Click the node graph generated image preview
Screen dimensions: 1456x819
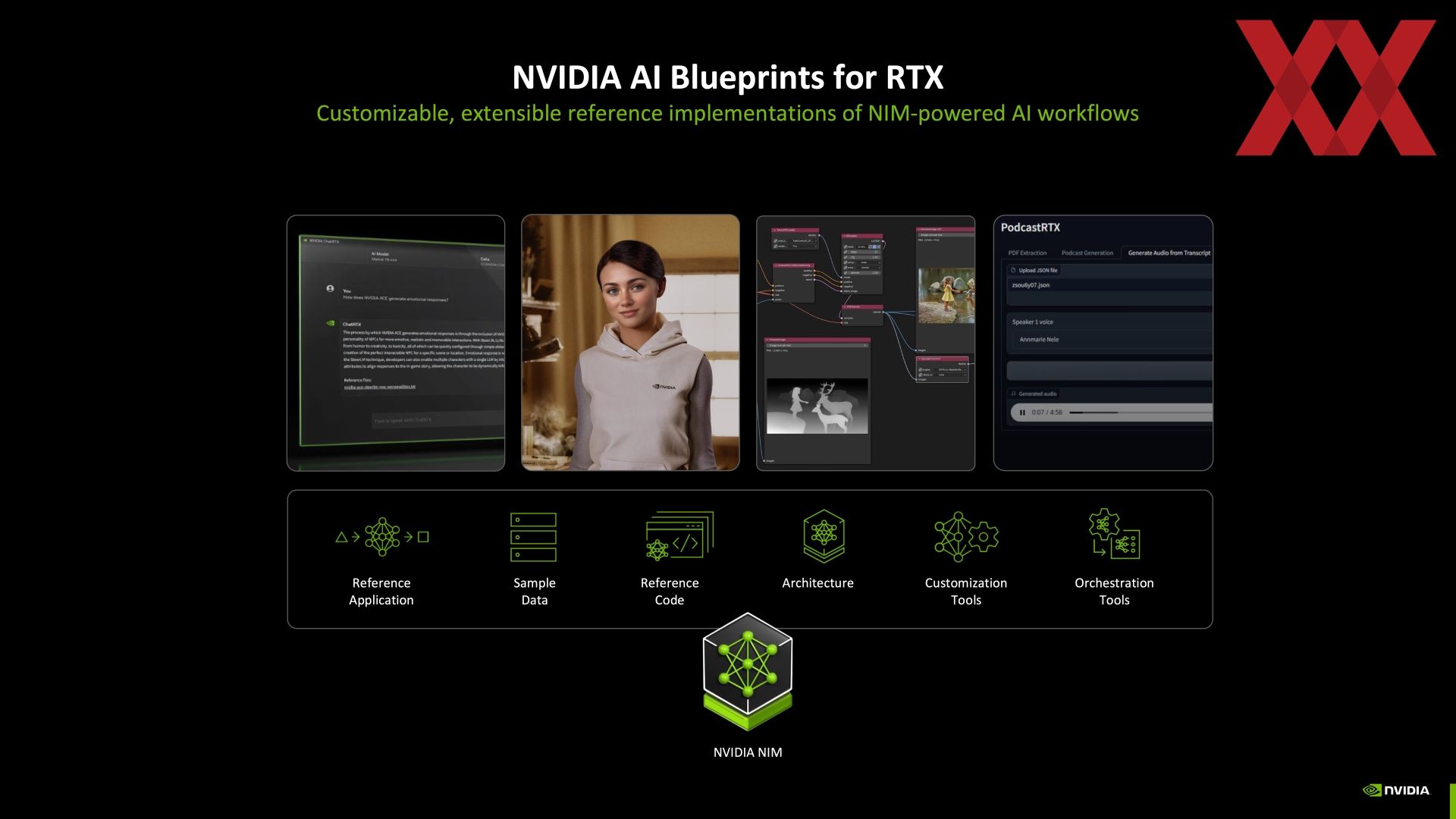click(x=946, y=296)
